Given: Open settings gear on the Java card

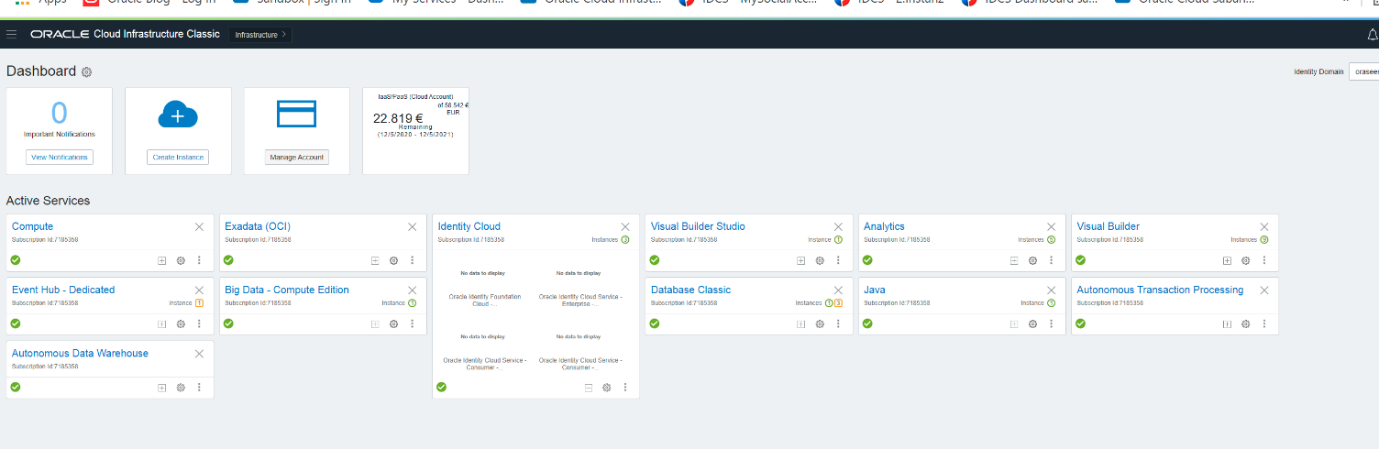Looking at the screenshot, I should [x=1033, y=324].
